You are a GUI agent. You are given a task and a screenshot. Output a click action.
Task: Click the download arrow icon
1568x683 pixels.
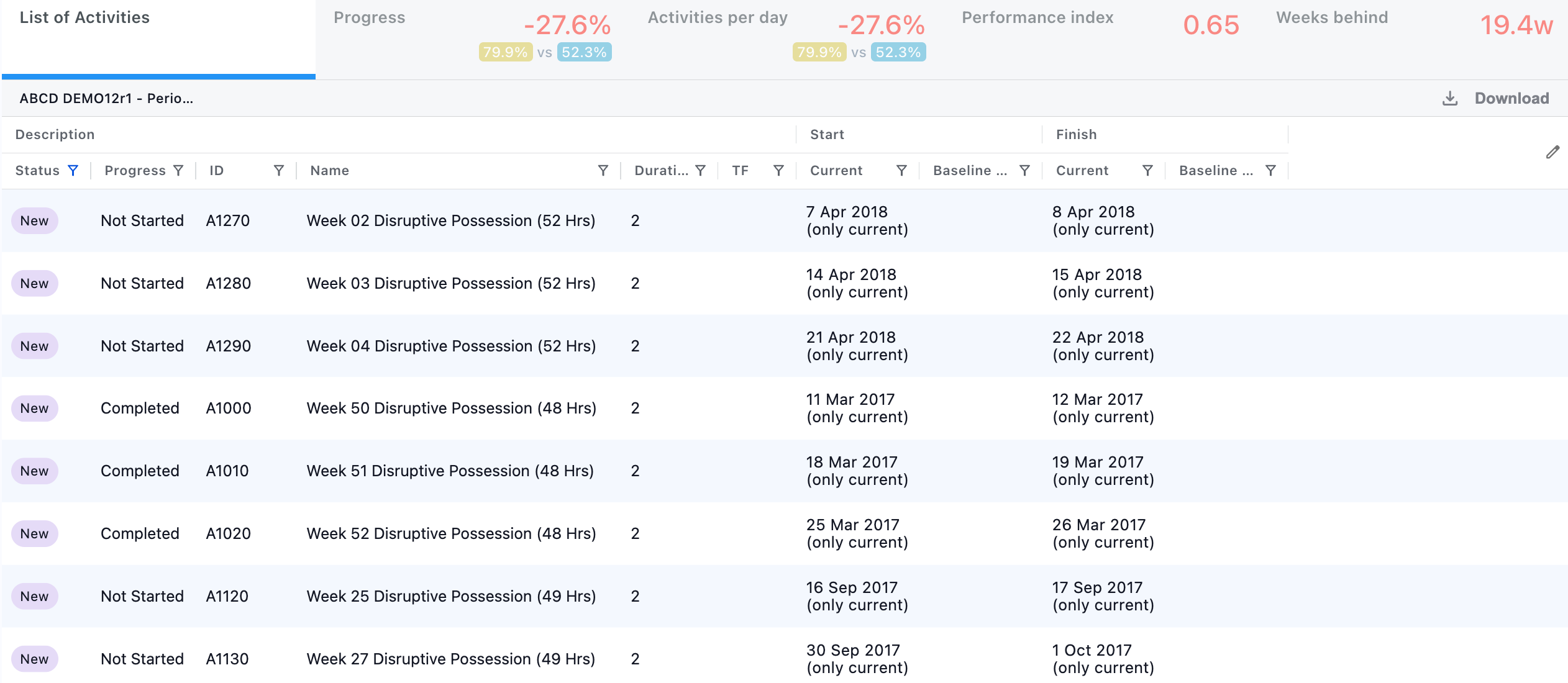[x=1450, y=98]
